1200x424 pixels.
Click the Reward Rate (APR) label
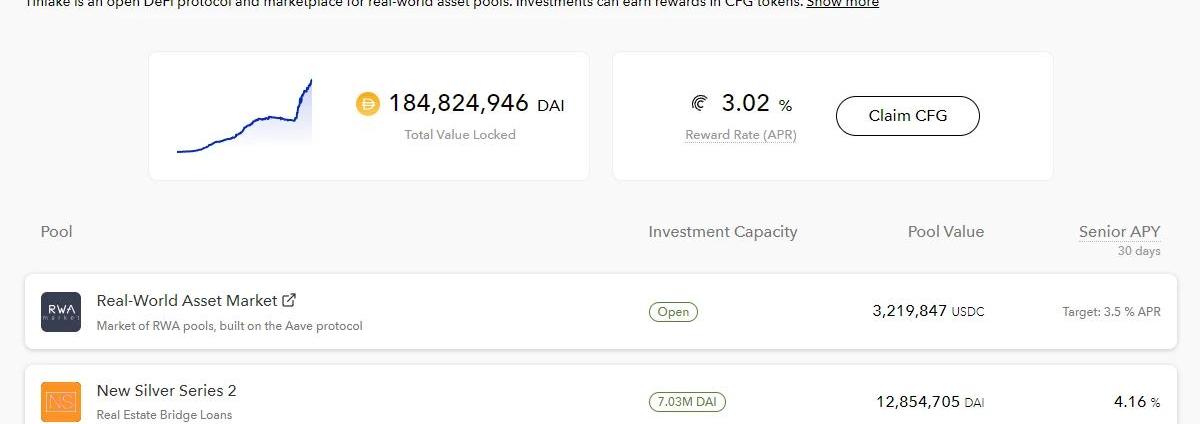740,135
